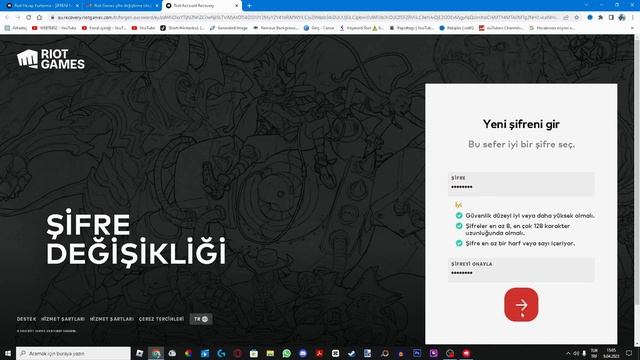This screenshot has width=640, height=360.
Task: Click the browser forward arrow
Action: (x=18, y=18)
